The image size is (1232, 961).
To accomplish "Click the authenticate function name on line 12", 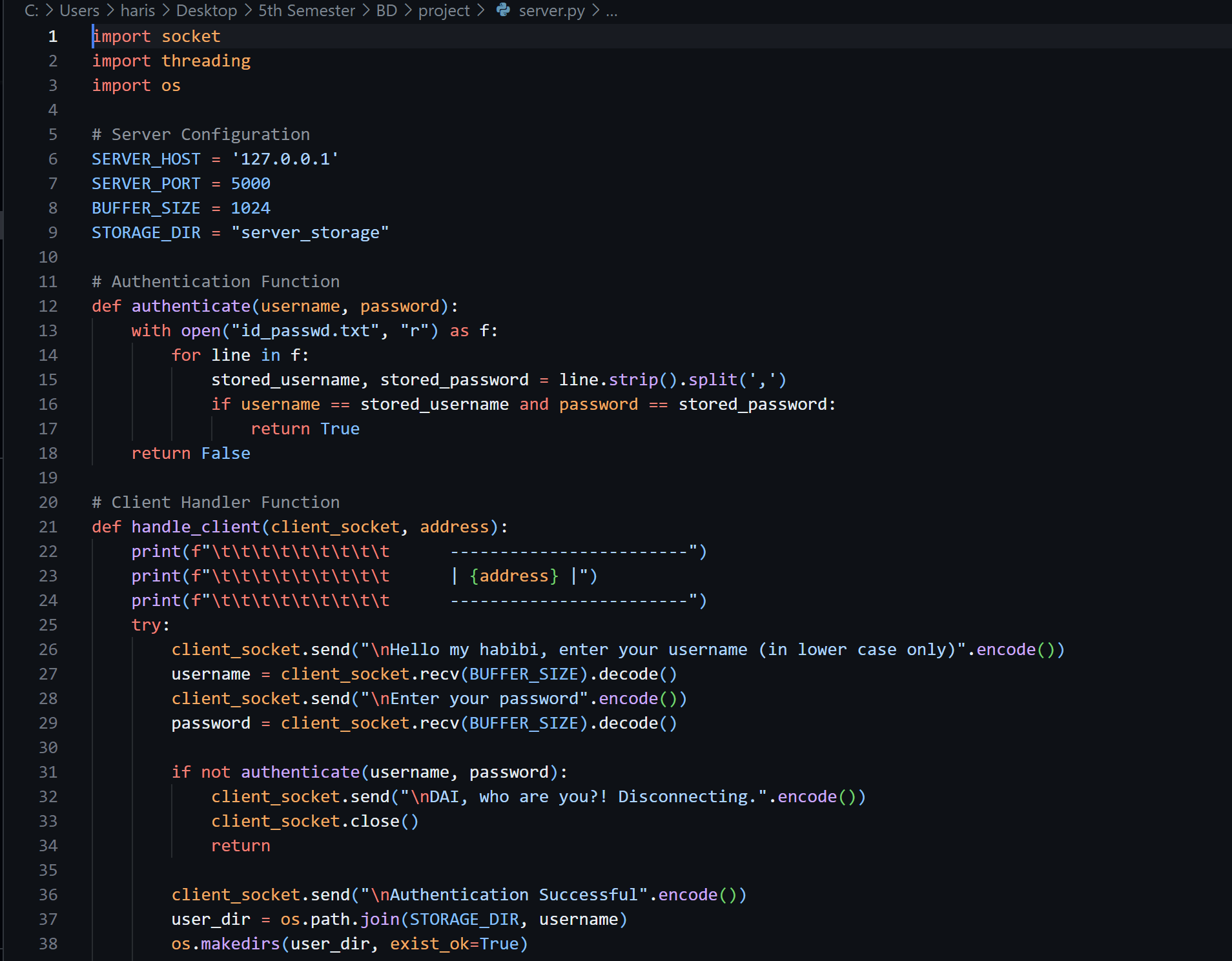I will pyautogui.click(x=190, y=306).
